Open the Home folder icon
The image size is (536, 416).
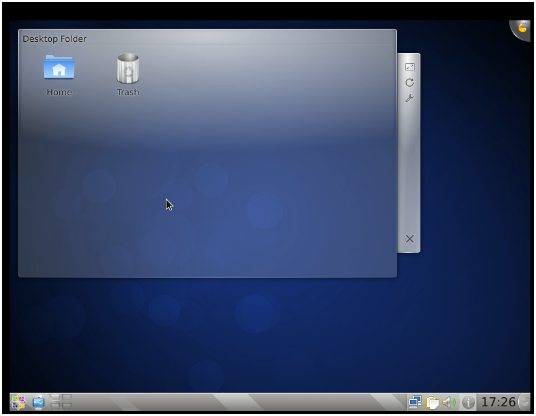[x=59, y=67]
